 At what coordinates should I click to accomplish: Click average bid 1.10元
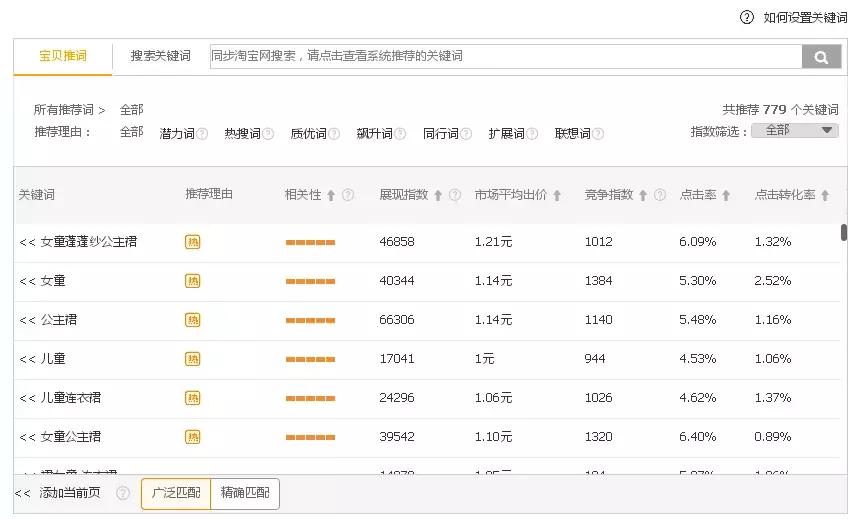[493, 437]
